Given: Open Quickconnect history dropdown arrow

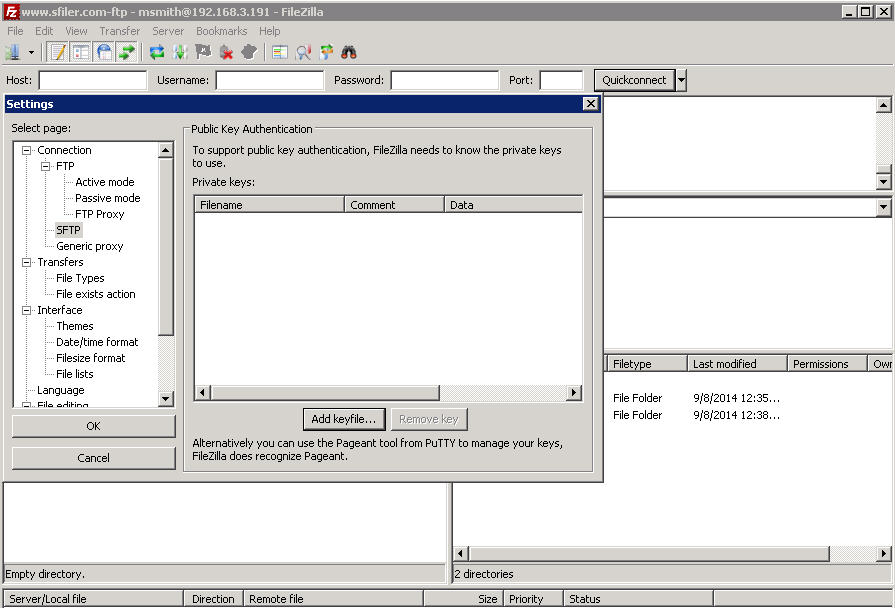Looking at the screenshot, I should 681,80.
